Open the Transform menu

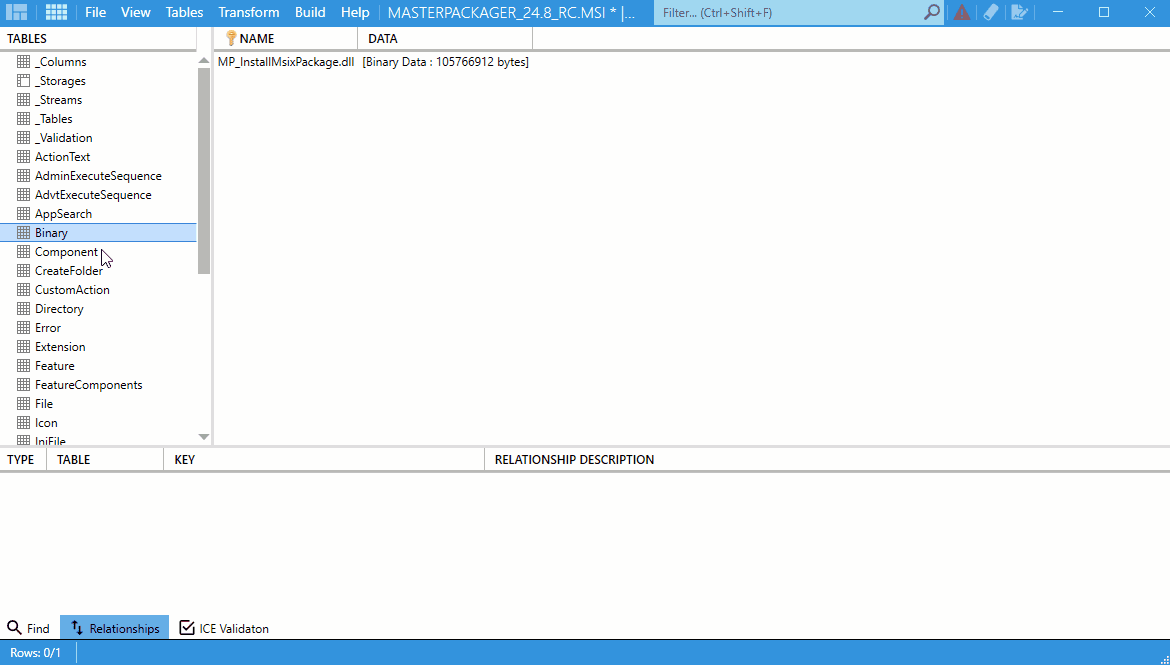[248, 12]
